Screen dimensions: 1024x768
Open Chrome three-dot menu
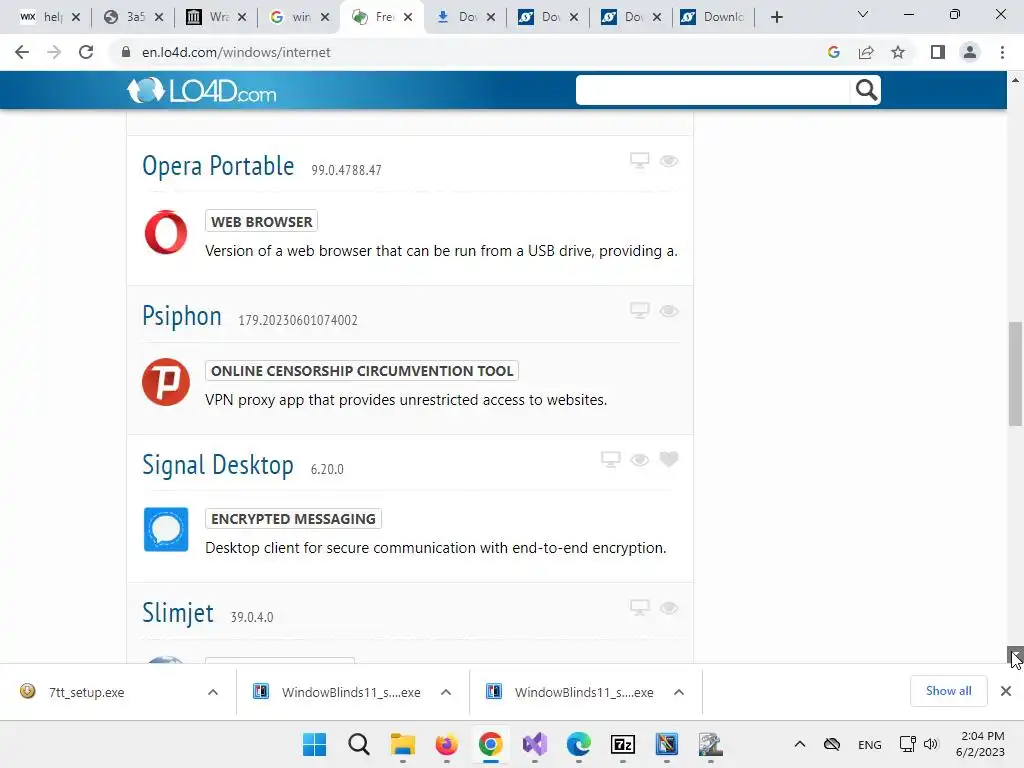[1002, 52]
